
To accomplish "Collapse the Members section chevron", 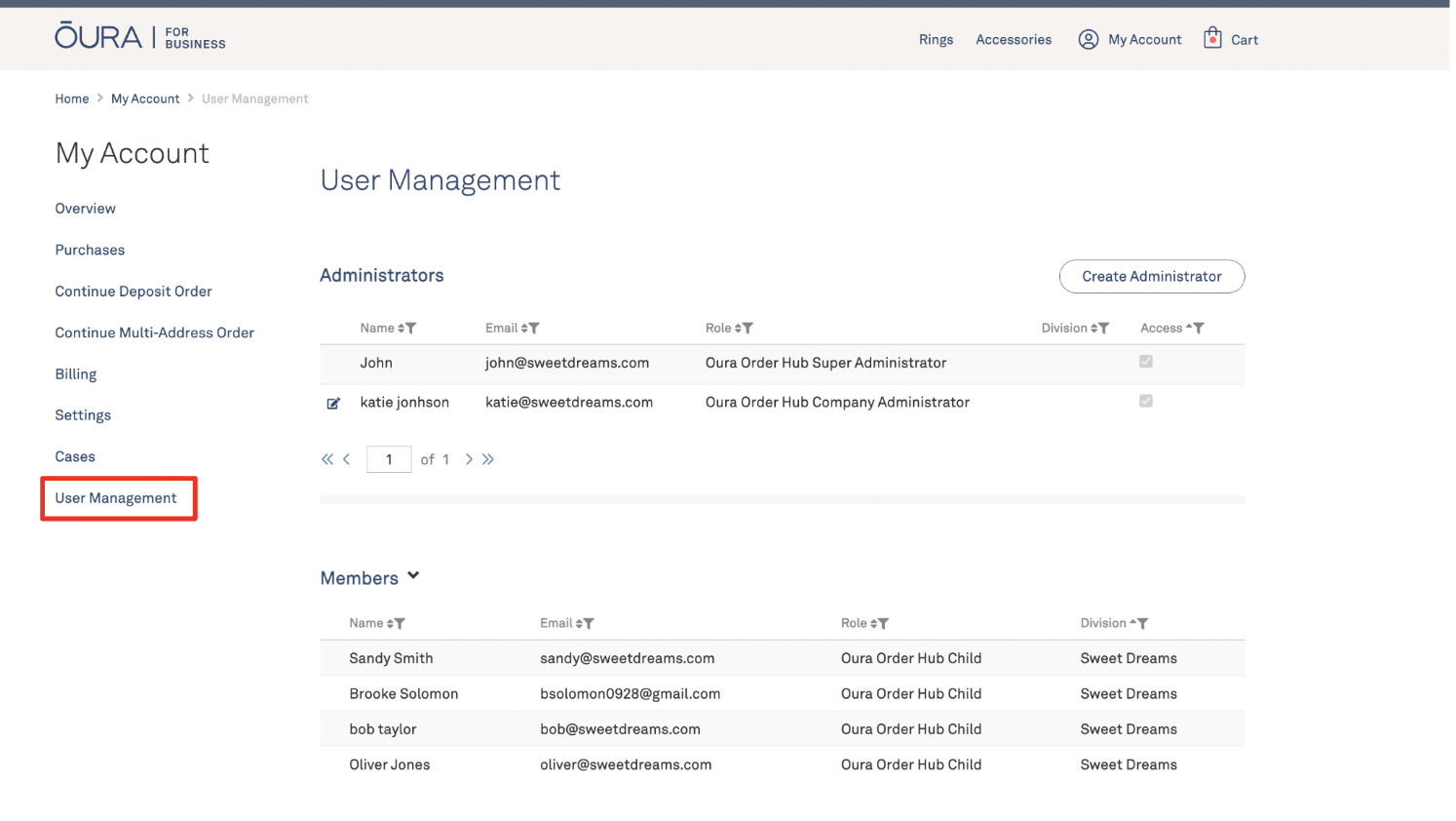I will tap(413, 576).
